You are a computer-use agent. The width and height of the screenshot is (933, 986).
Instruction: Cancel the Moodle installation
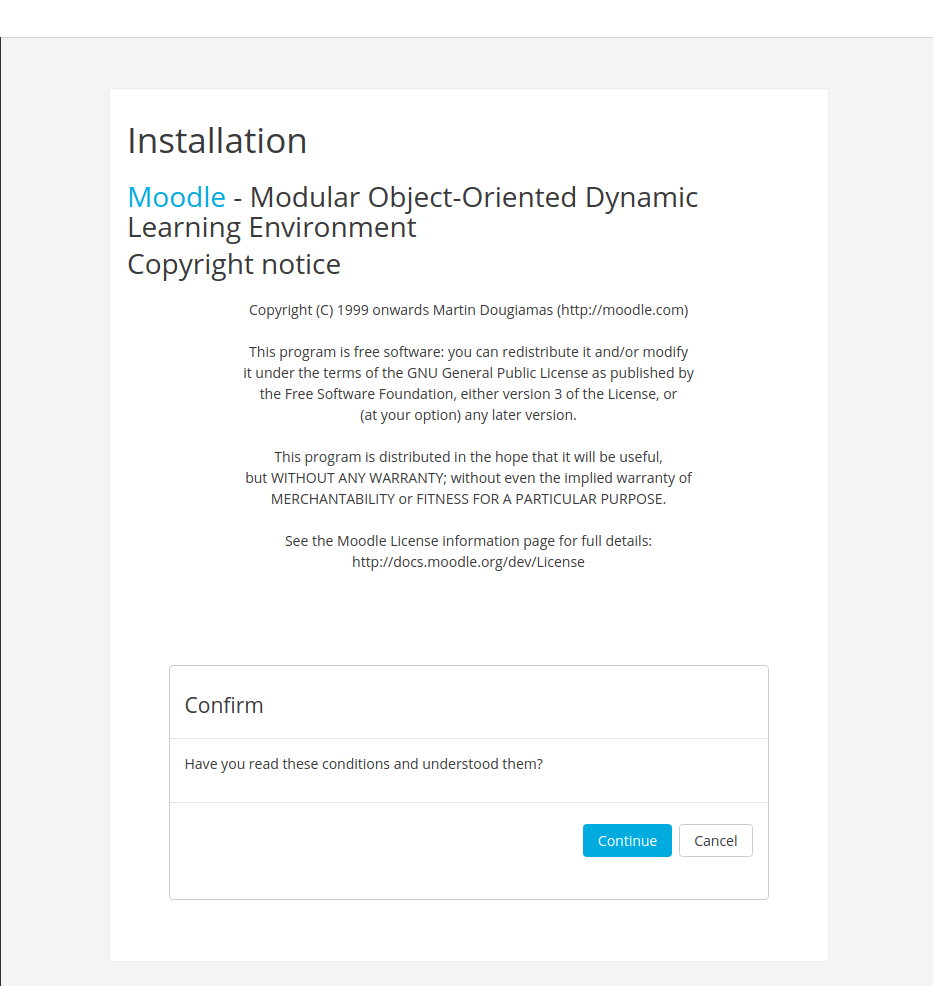point(715,840)
